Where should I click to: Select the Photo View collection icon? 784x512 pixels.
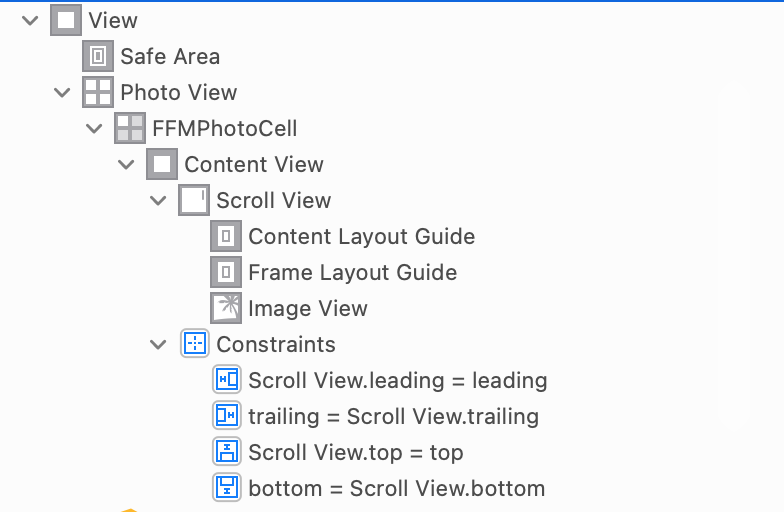[98, 92]
